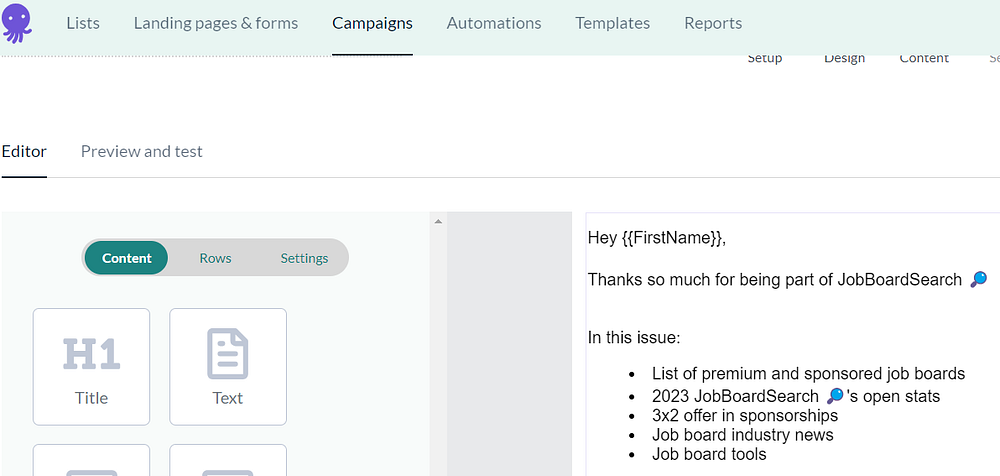Click the partially visible block below Title

(x=91, y=461)
